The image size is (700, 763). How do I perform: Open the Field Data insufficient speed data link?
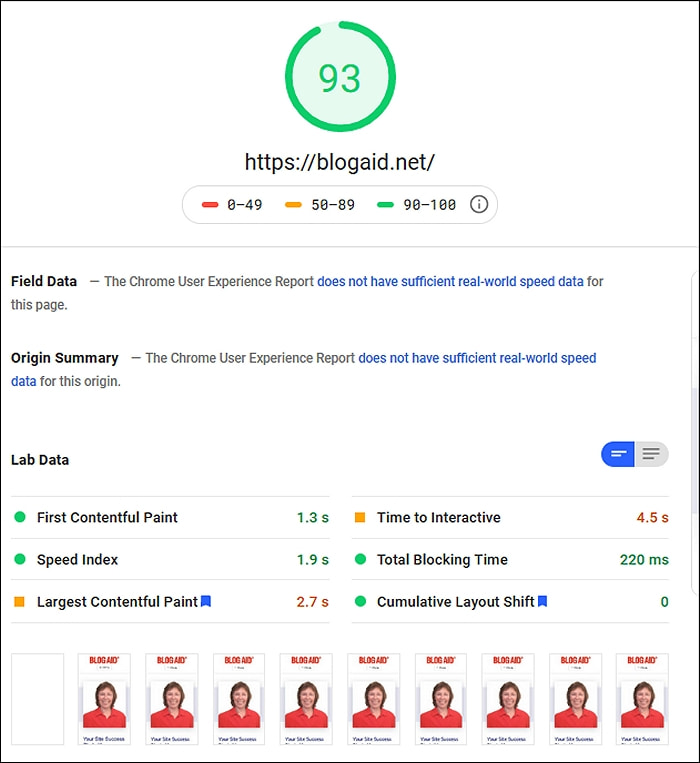[x=450, y=281]
